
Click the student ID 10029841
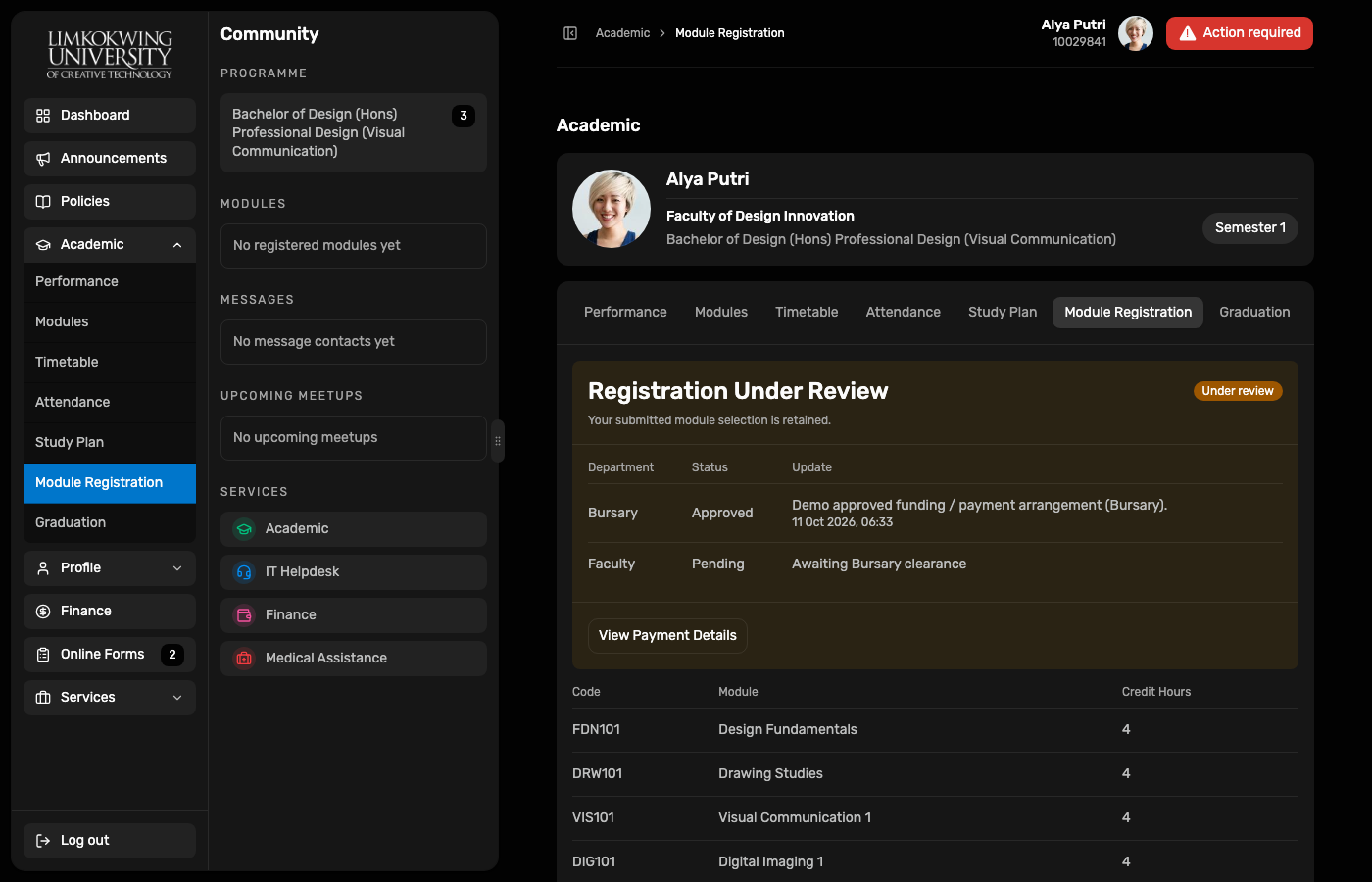tap(1079, 42)
